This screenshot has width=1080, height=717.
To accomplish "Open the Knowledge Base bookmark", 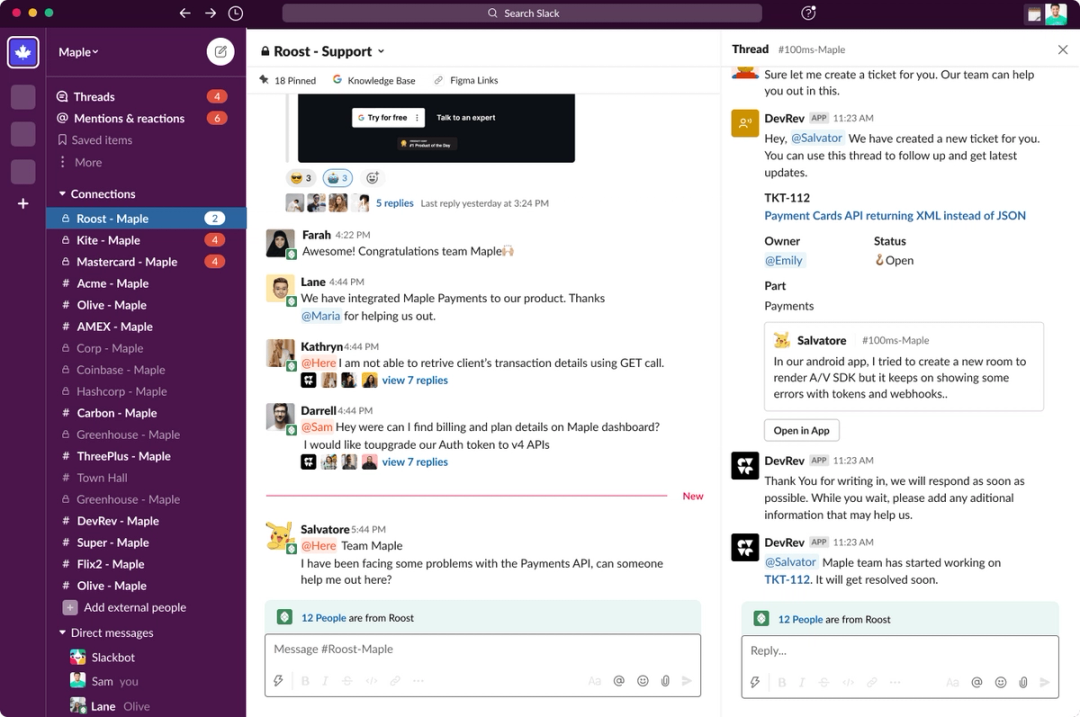I will (x=374, y=81).
